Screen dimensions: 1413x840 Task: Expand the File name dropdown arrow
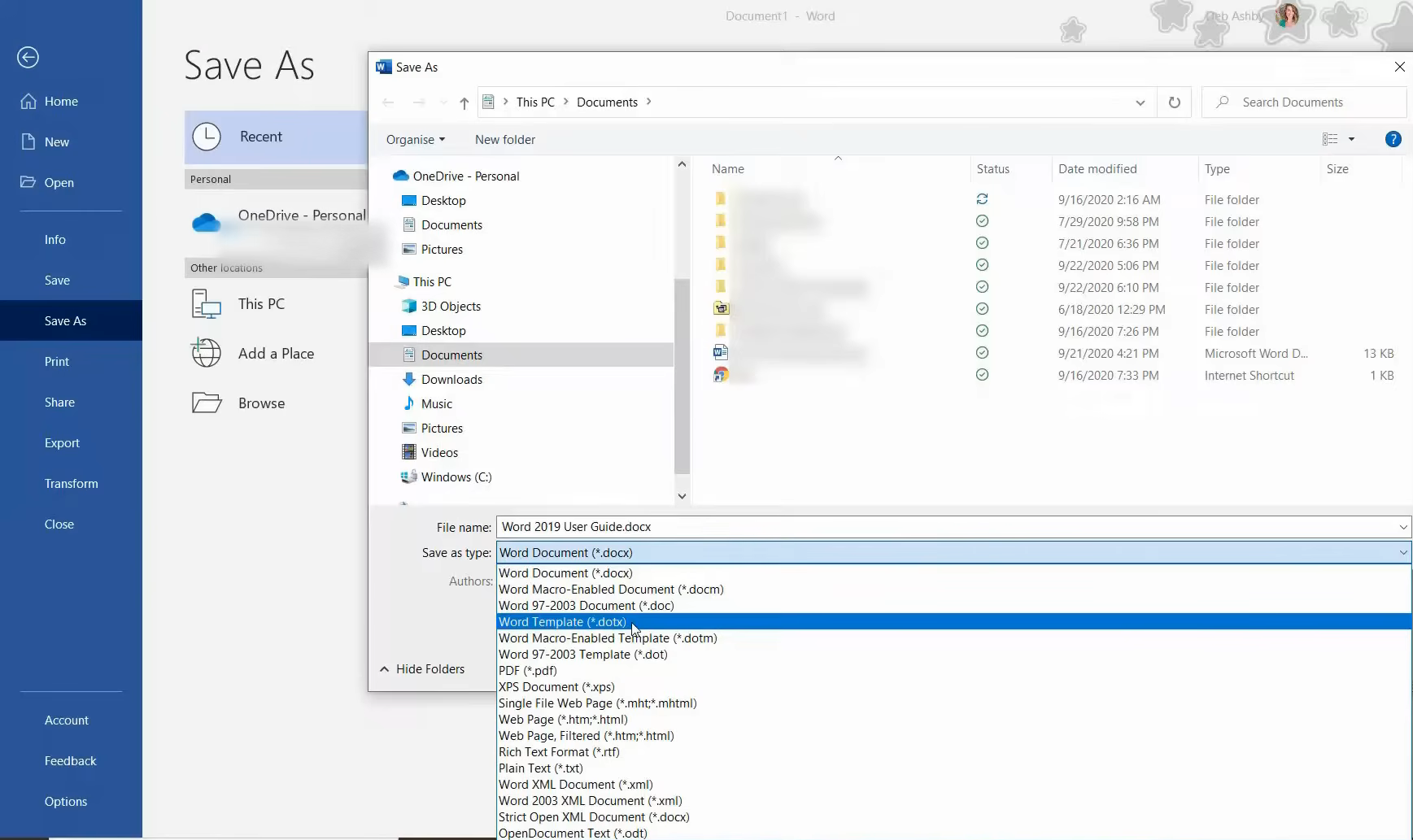(1403, 527)
